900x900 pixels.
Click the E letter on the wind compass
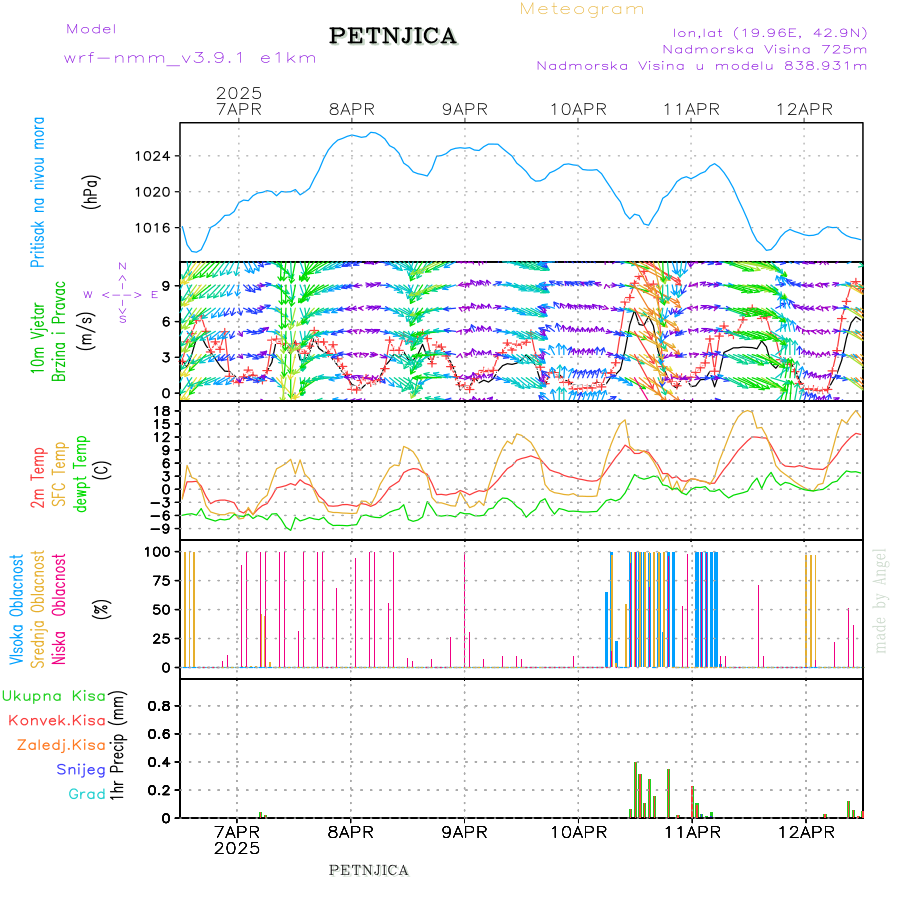point(154,295)
